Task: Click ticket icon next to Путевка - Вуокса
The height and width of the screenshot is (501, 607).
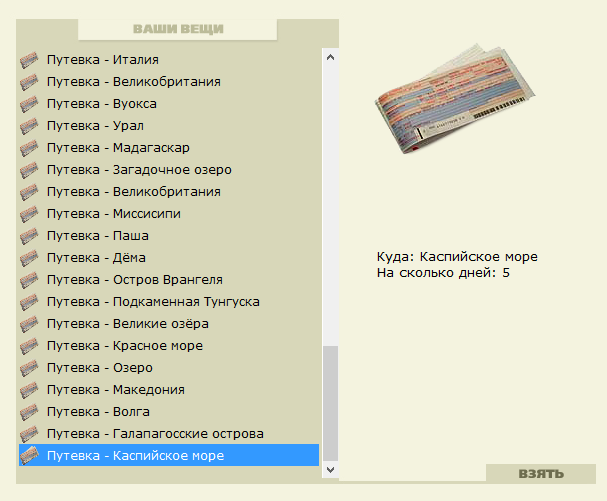Action: [29, 104]
